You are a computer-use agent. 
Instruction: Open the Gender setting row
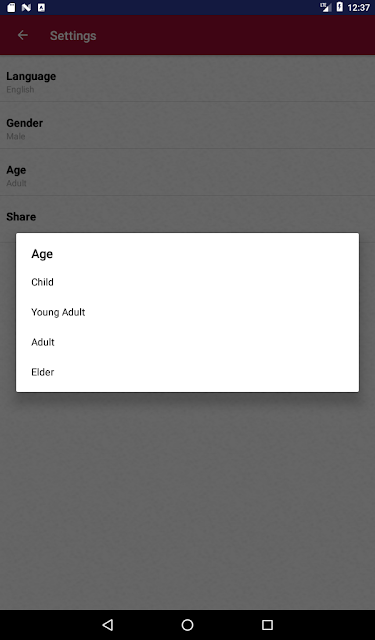(x=187, y=125)
